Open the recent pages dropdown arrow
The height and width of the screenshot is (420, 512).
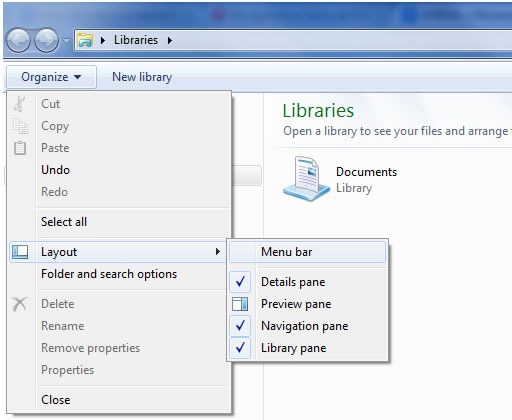(x=66, y=41)
